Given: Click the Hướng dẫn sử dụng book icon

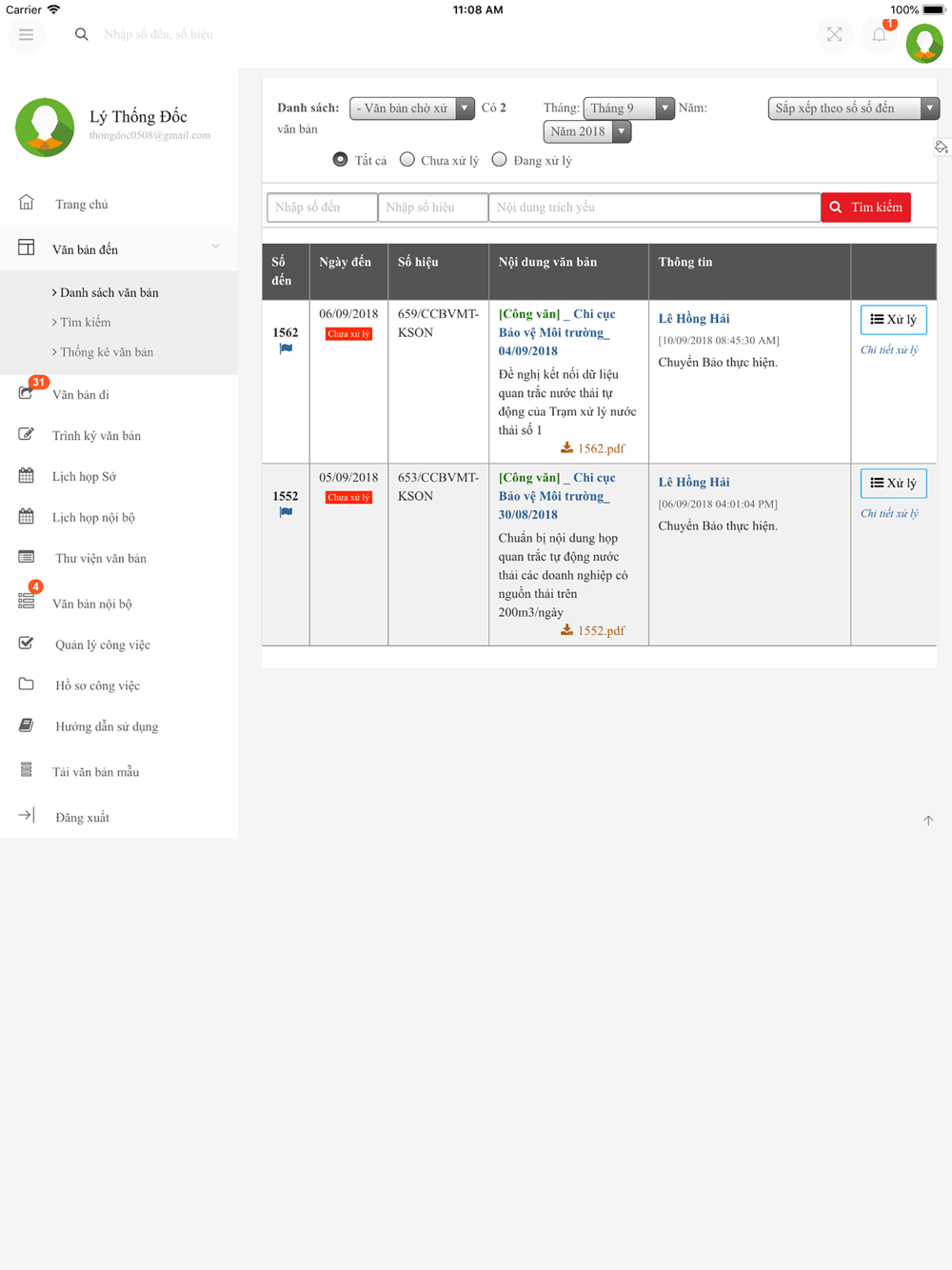Looking at the screenshot, I should [27, 724].
